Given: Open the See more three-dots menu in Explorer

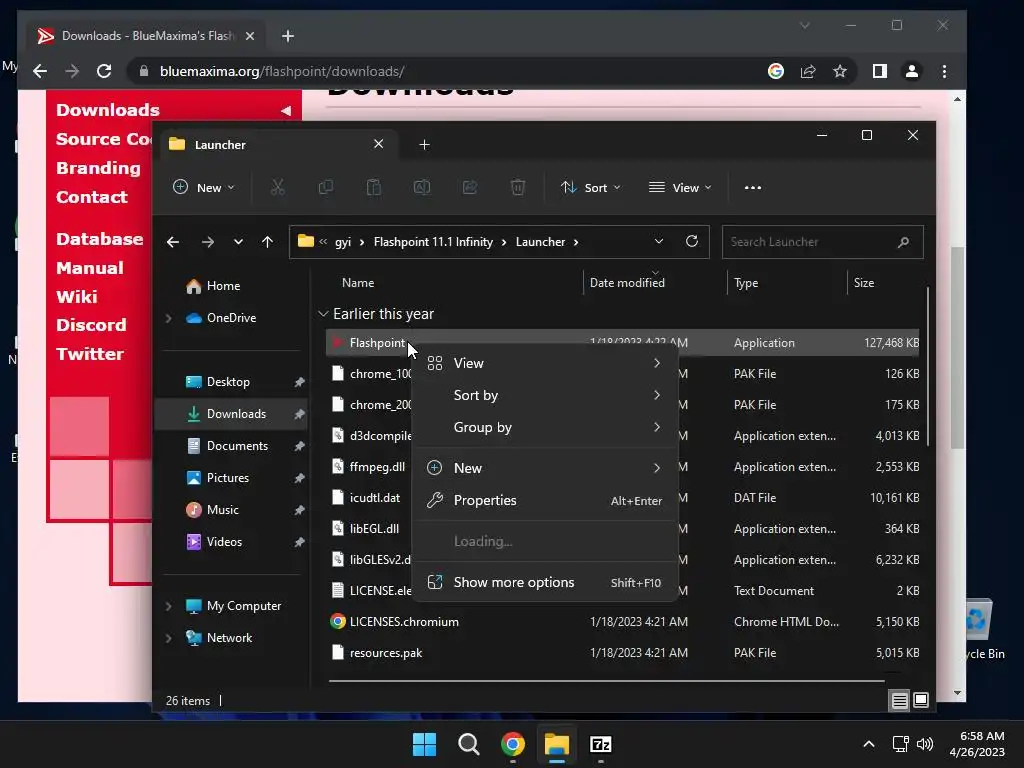Looking at the screenshot, I should click(x=753, y=187).
